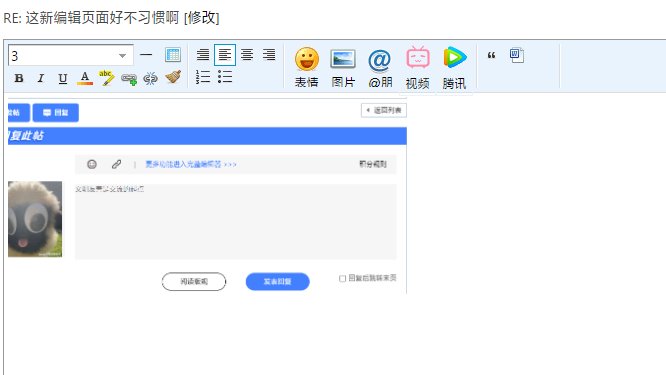Center align the text
666x375 pixels.
tap(247, 55)
